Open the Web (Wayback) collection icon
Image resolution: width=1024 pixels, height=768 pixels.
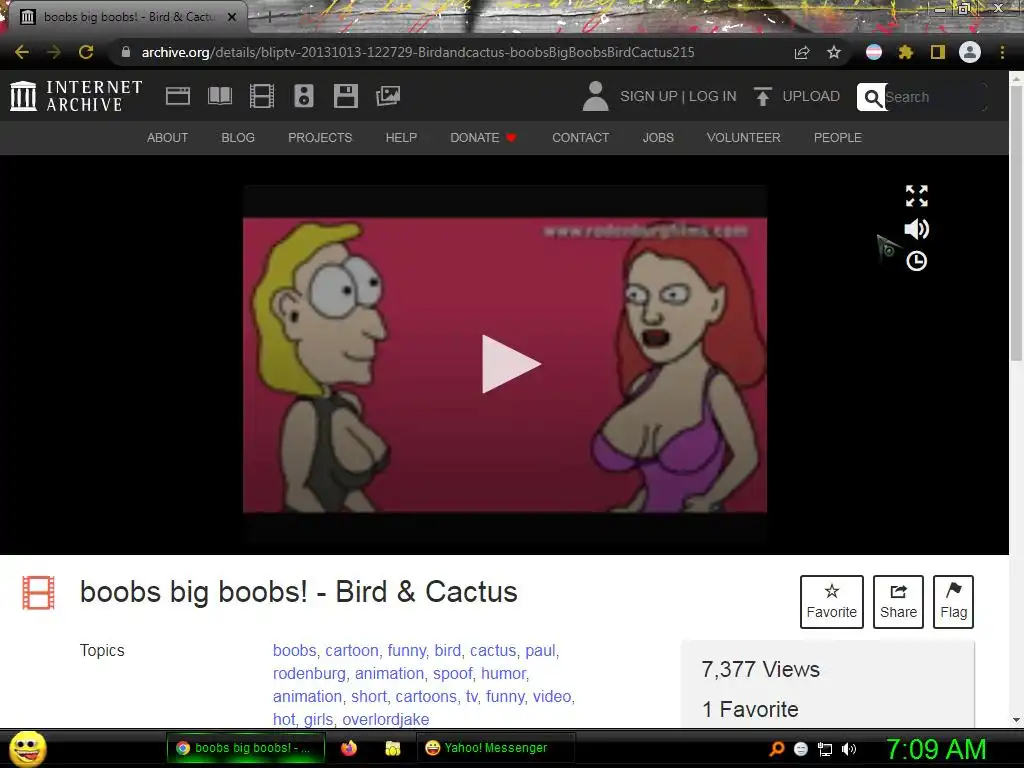point(178,96)
